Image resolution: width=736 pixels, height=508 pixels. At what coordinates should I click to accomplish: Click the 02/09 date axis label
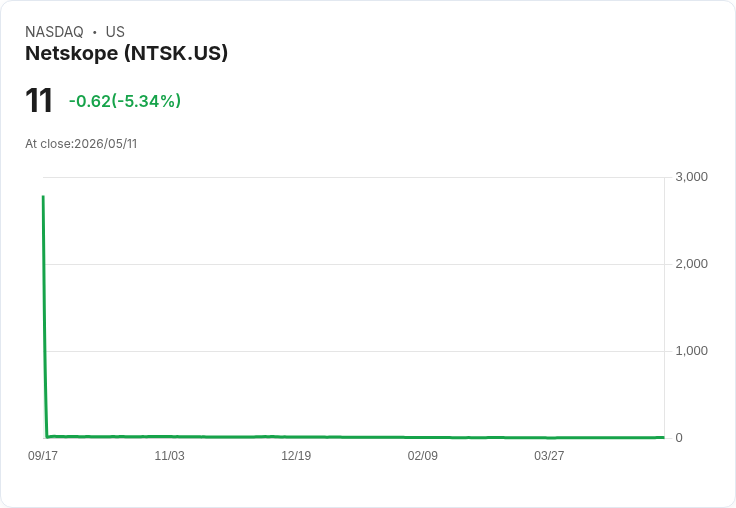[422, 455]
